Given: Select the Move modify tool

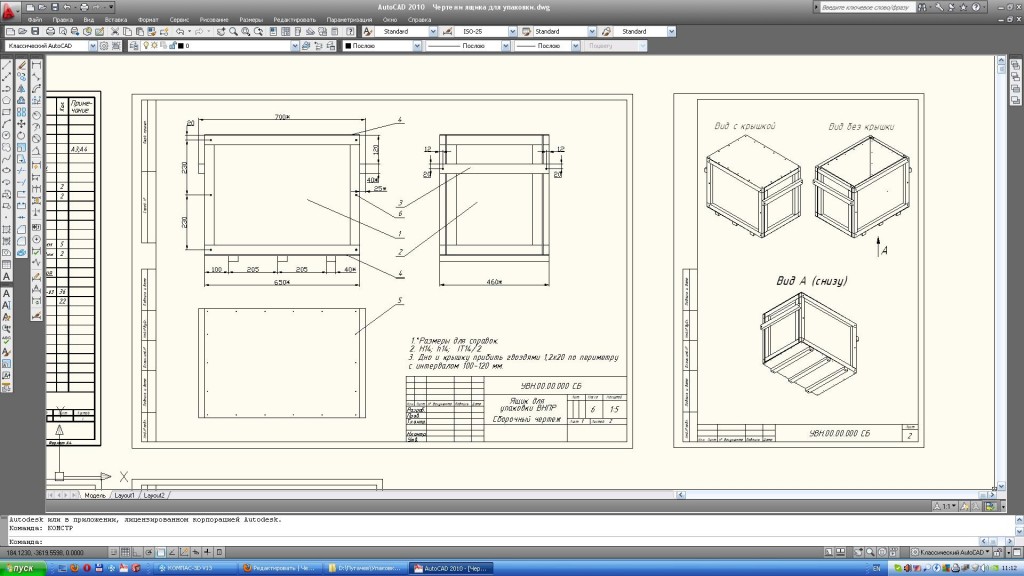Looking at the screenshot, I should [22, 124].
